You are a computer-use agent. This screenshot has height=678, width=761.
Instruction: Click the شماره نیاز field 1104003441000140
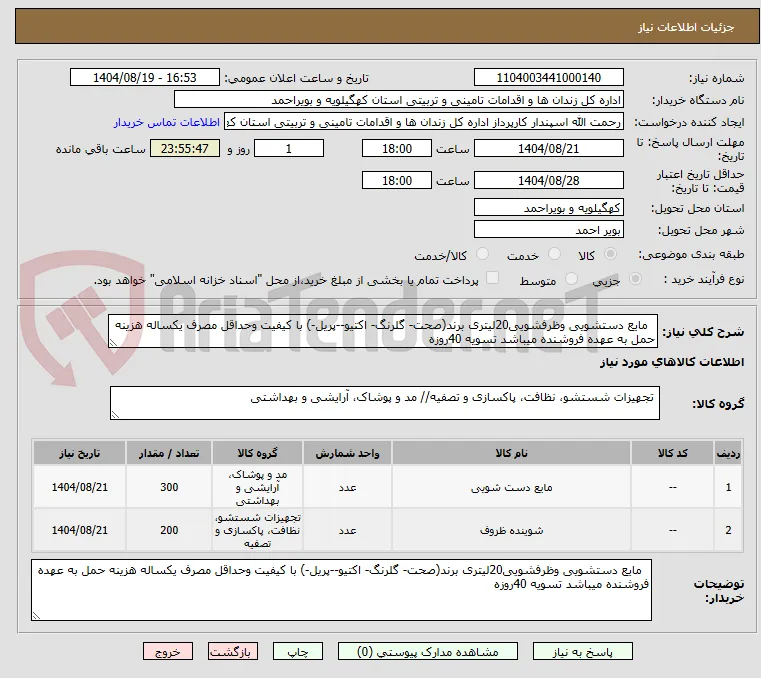pos(548,78)
